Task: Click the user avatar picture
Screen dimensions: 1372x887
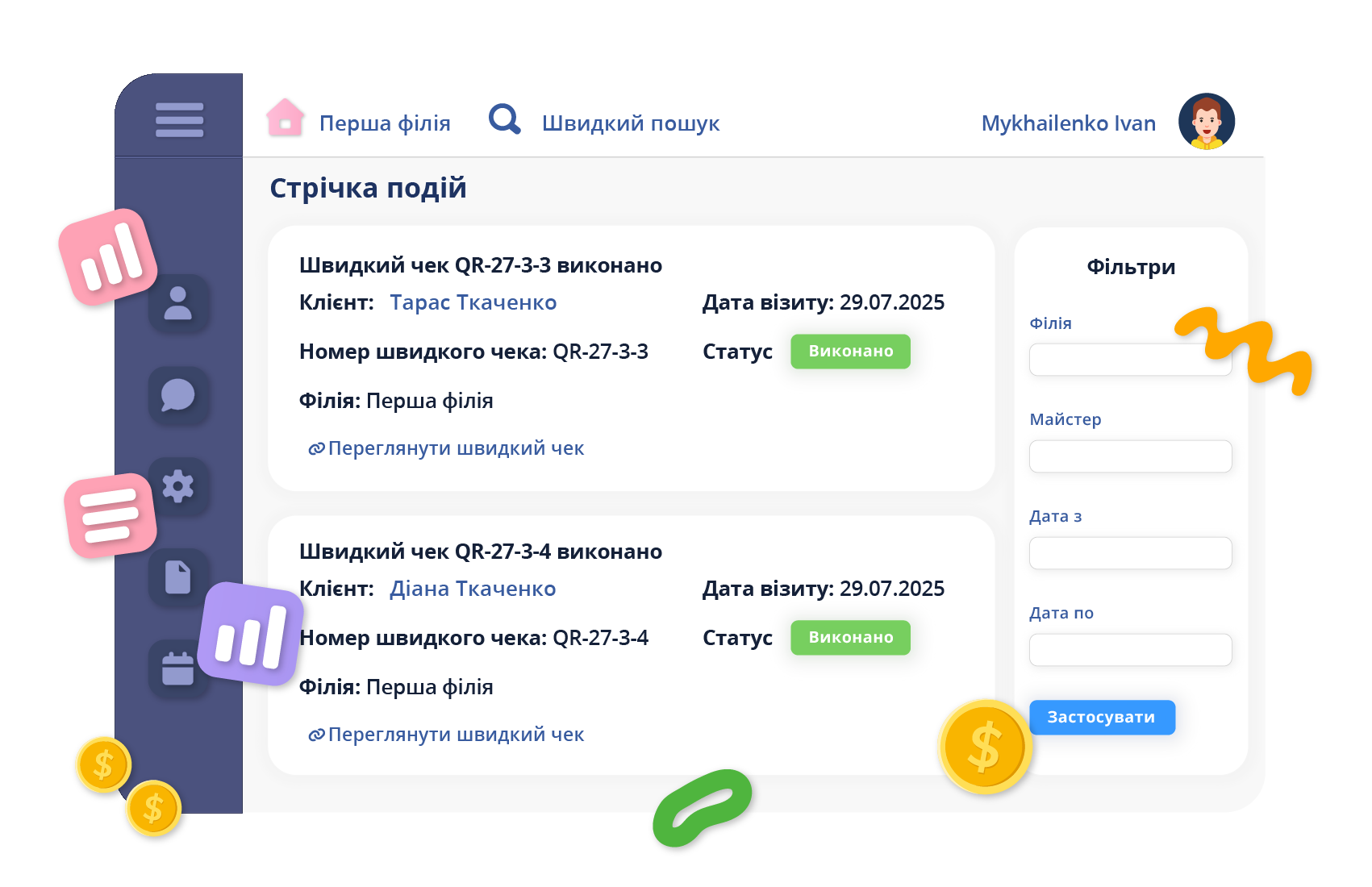Action: 1206,122
